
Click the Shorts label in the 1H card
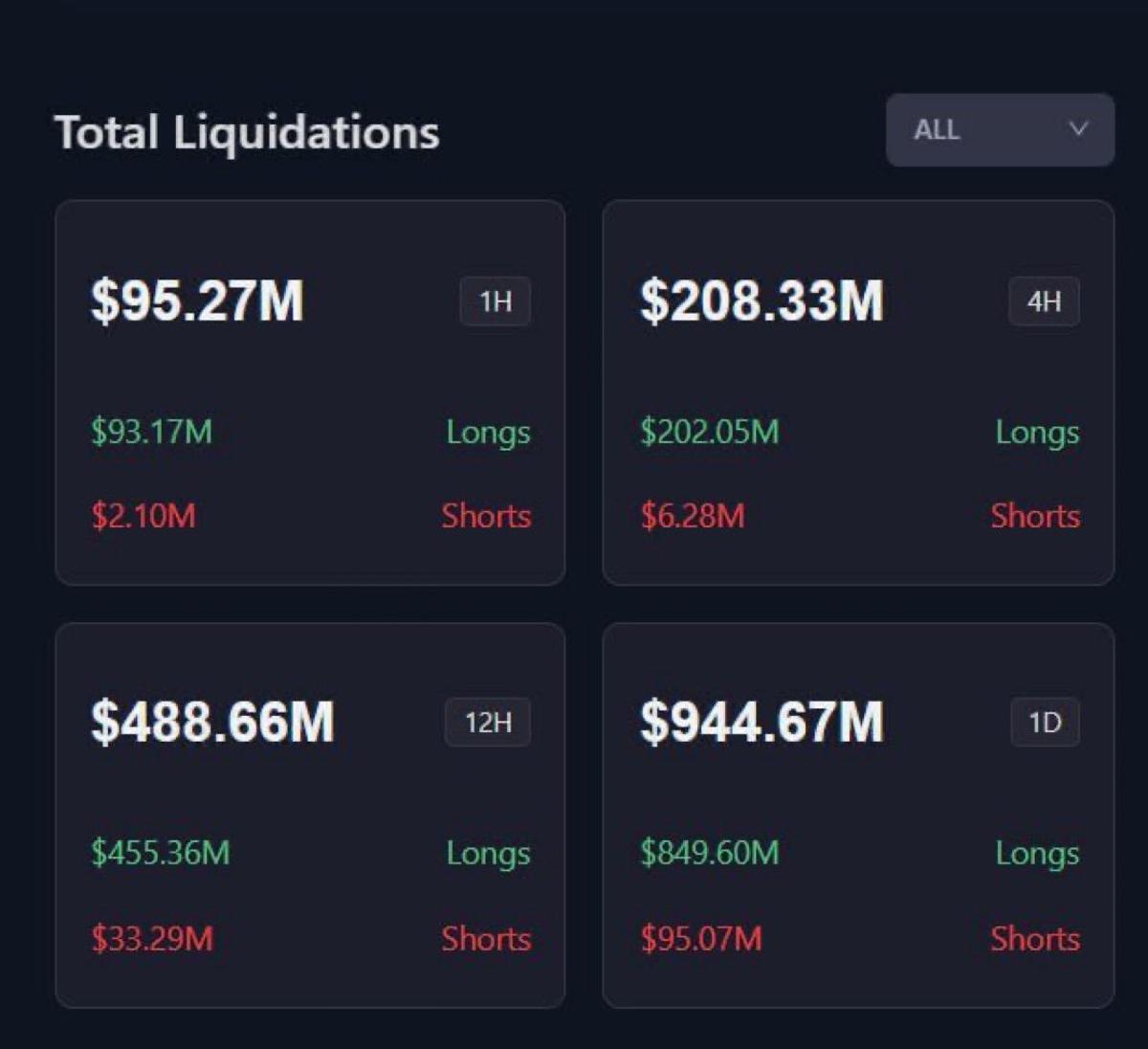pyautogui.click(x=486, y=517)
